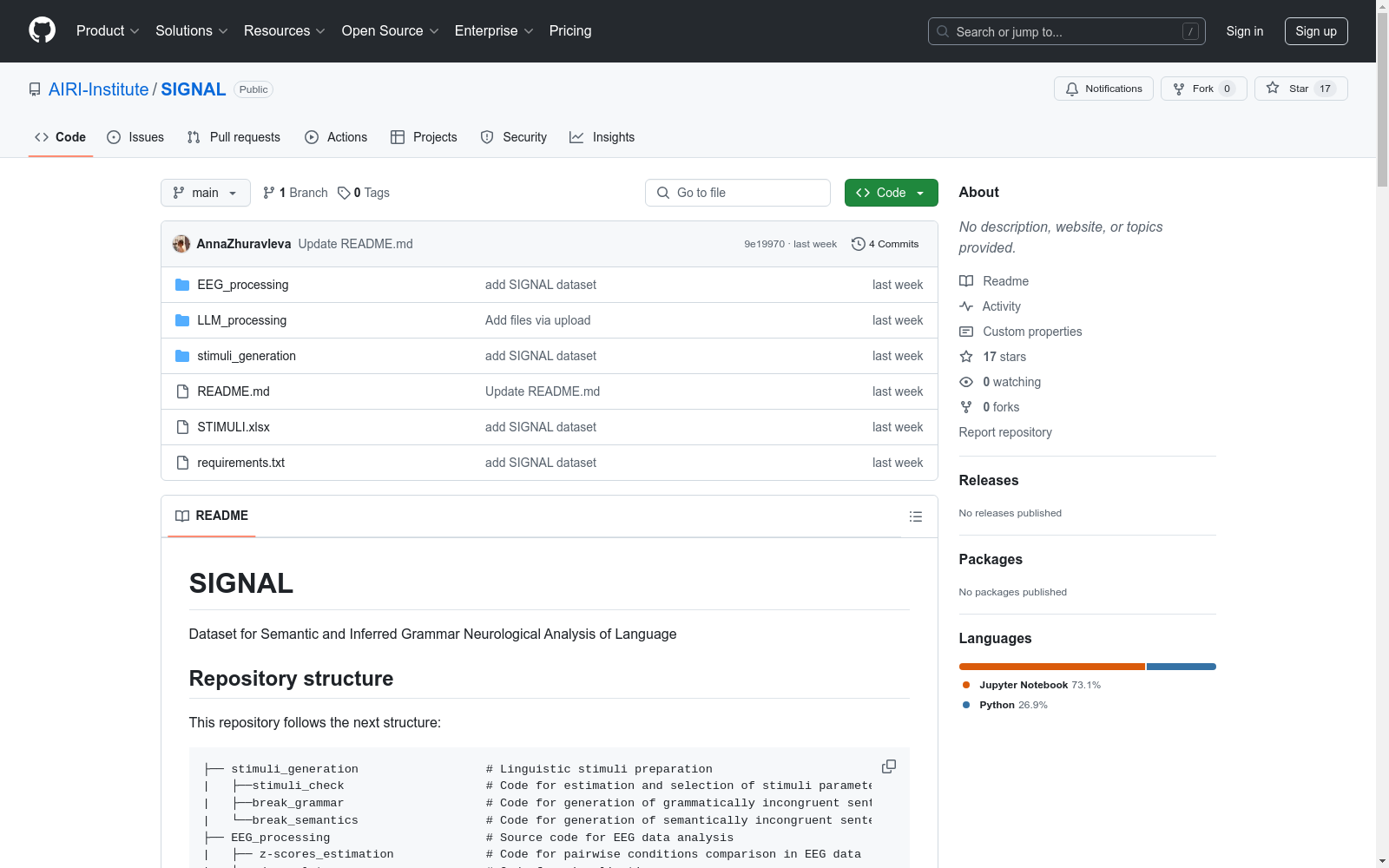1389x868 pixels.
Task: Open the EEG_processing folder name
Action: (243, 285)
